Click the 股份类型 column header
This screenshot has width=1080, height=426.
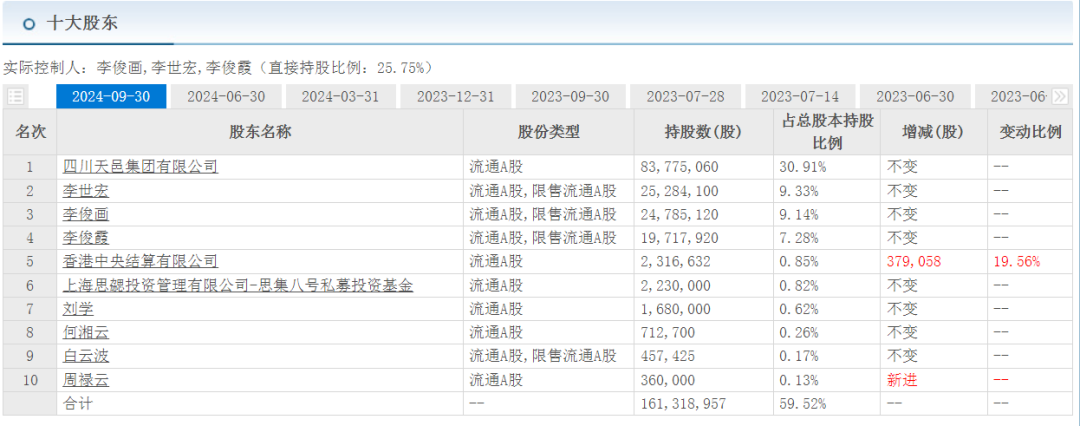[549, 132]
